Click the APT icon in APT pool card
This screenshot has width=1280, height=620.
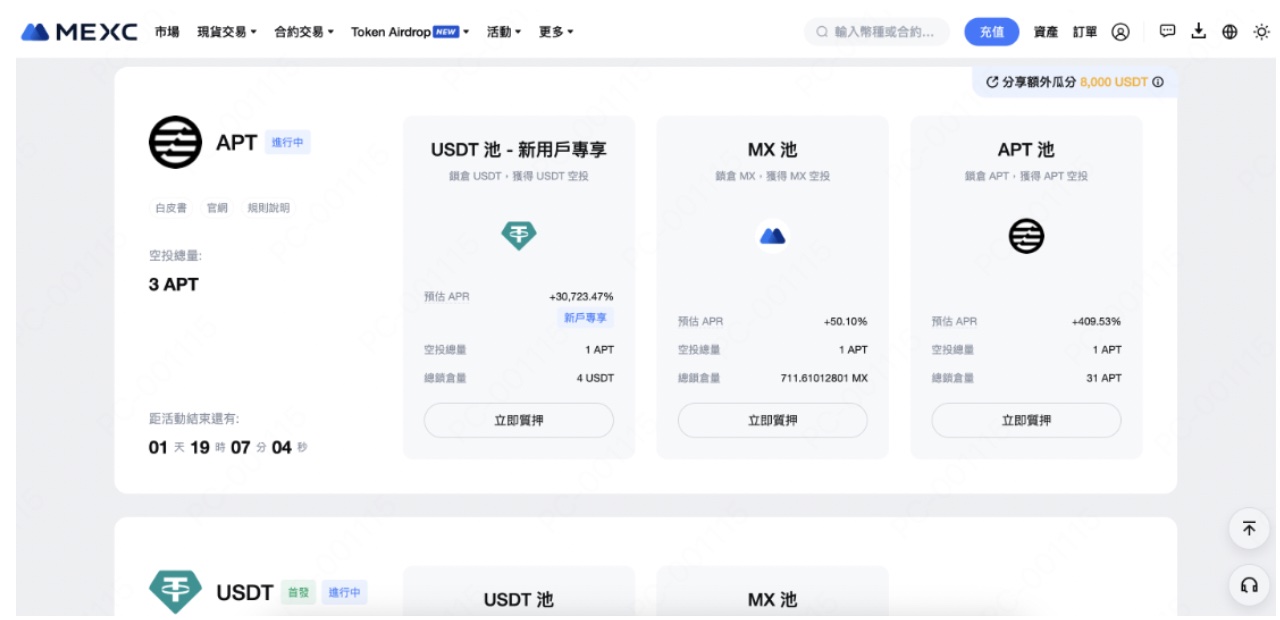[1026, 236]
